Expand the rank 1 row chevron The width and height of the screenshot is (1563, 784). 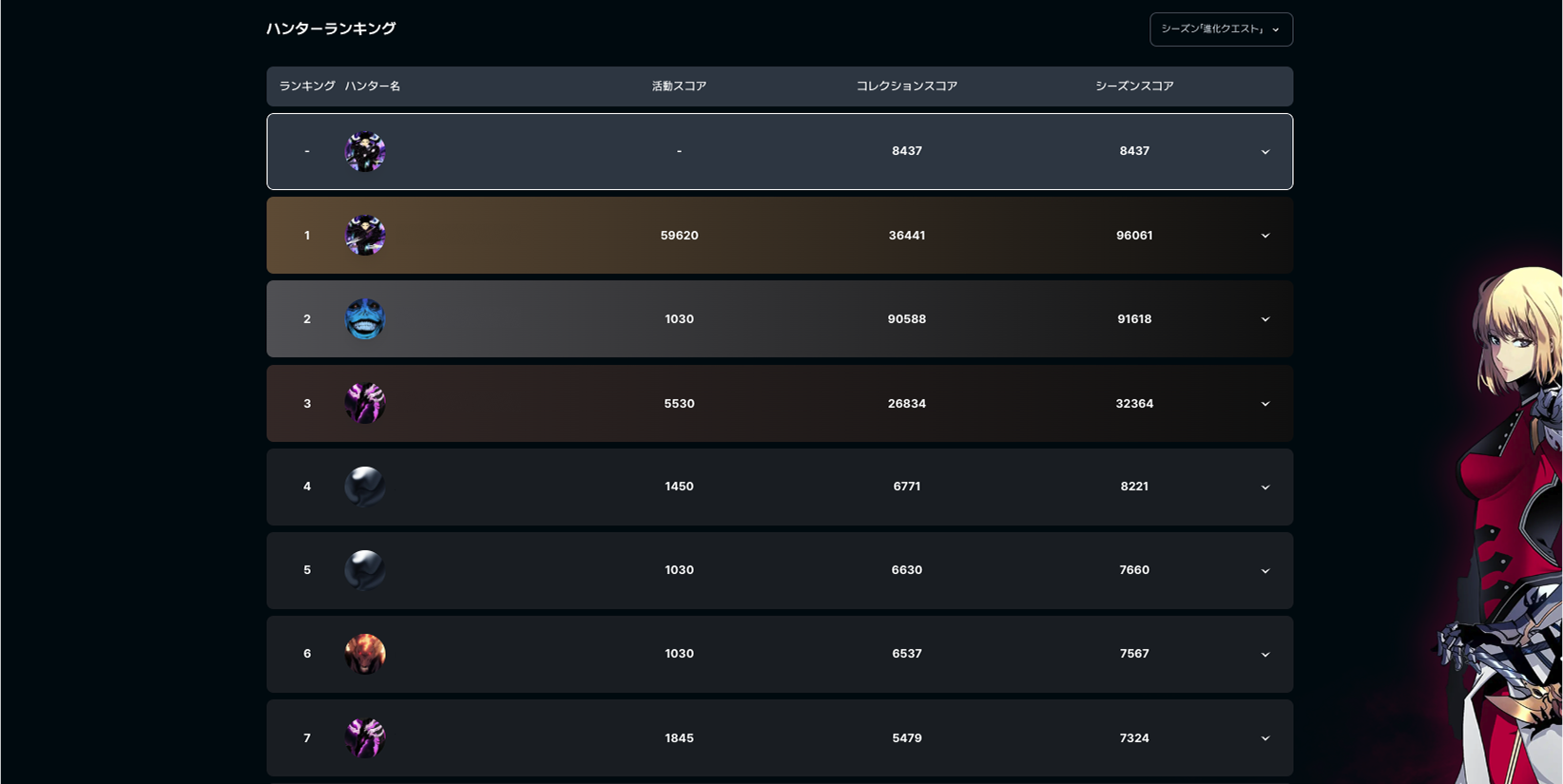pos(1265,236)
